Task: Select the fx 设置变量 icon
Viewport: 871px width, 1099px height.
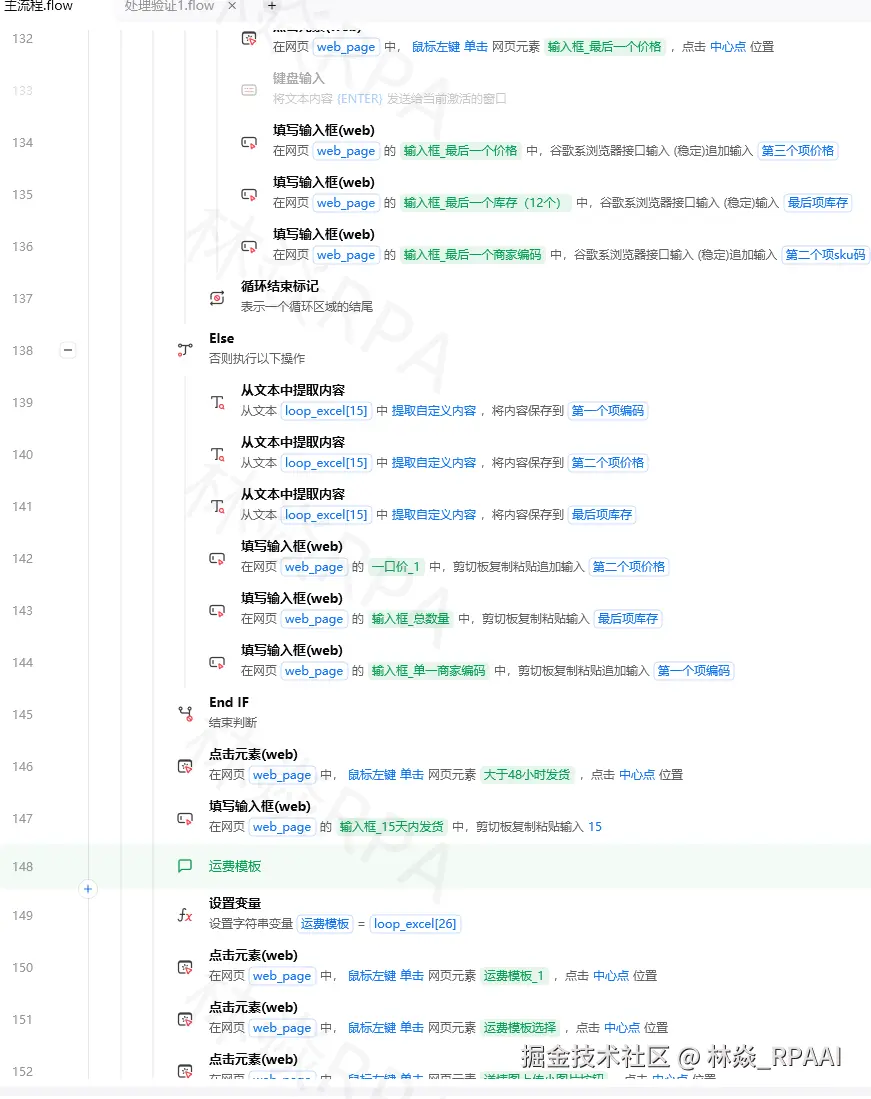Action: [185, 915]
